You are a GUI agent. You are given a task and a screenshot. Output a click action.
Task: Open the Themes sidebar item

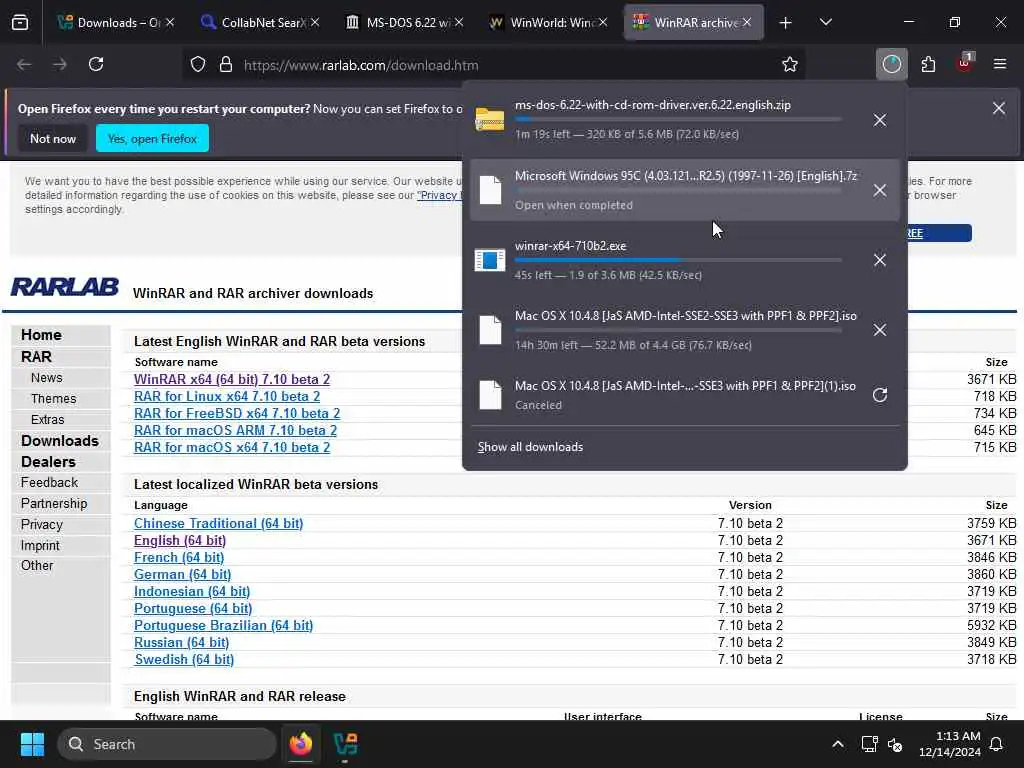[x=54, y=399]
